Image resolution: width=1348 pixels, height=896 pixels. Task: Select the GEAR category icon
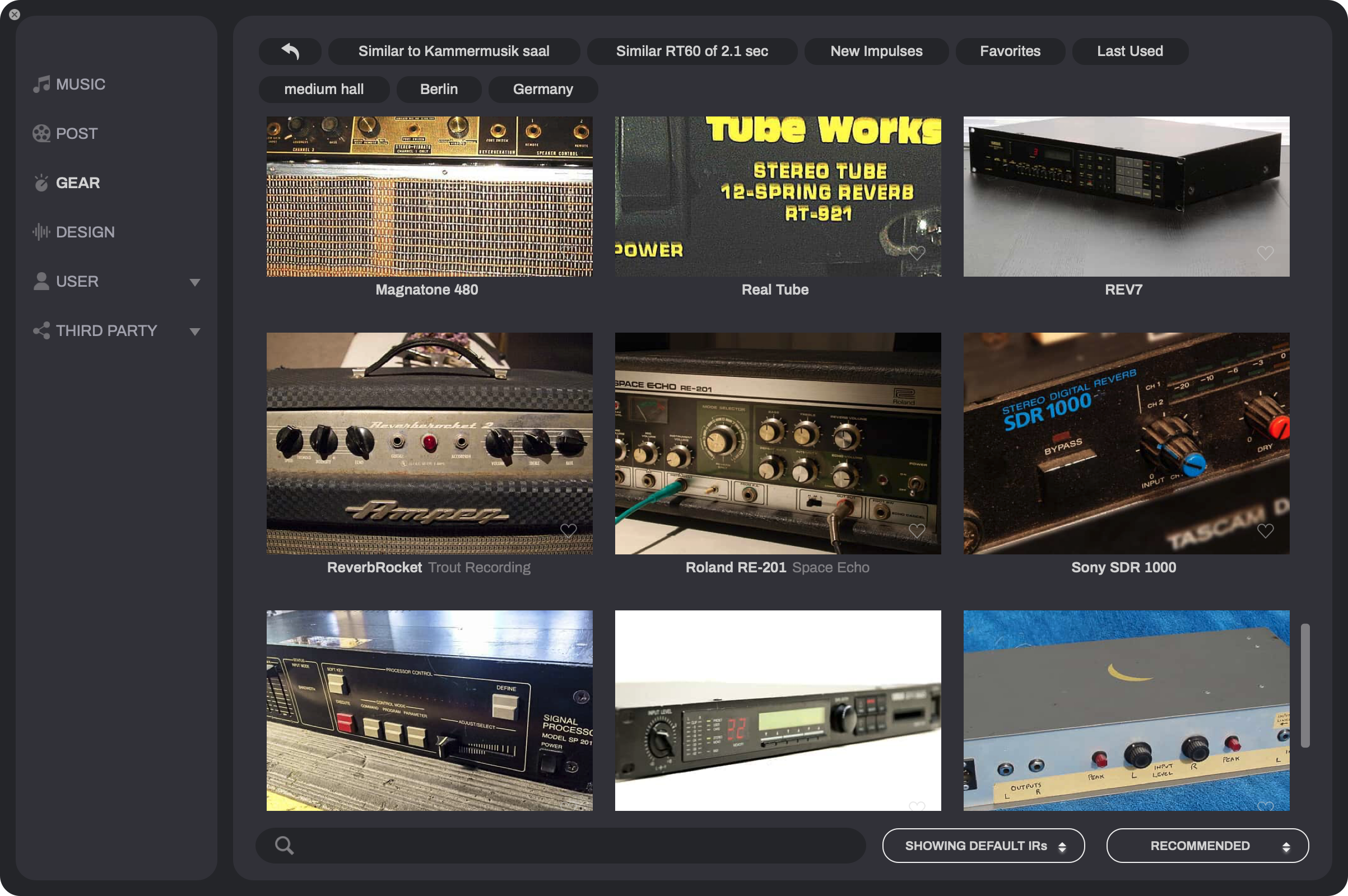coord(41,183)
